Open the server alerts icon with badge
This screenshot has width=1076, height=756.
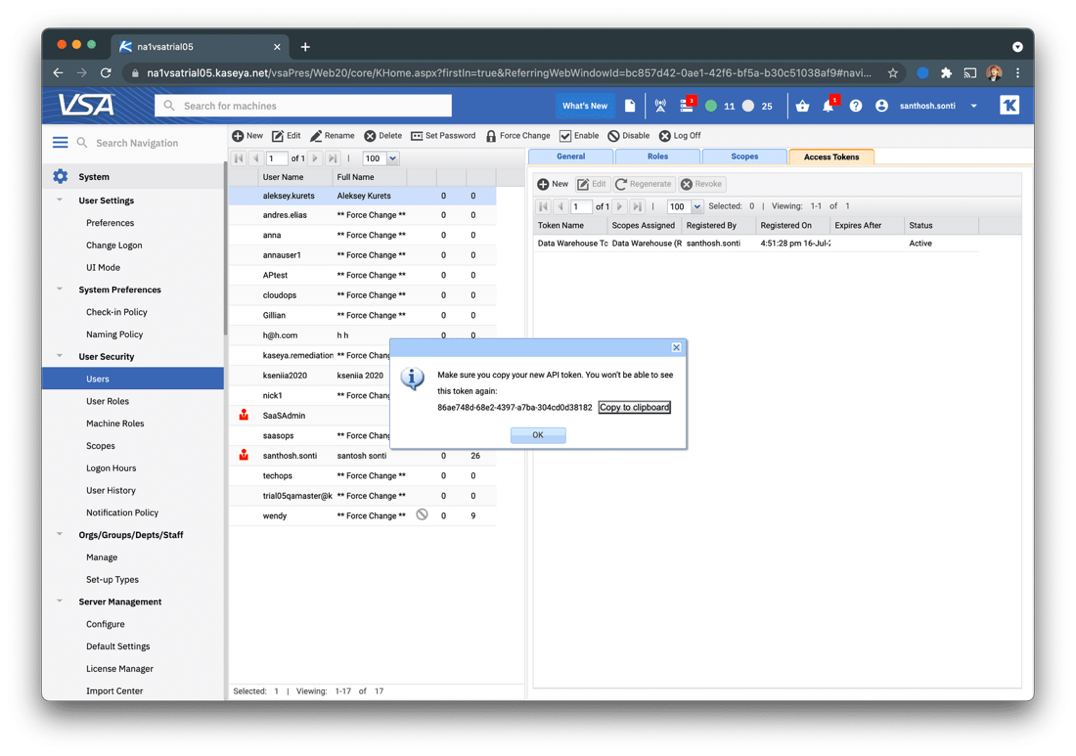(x=688, y=104)
